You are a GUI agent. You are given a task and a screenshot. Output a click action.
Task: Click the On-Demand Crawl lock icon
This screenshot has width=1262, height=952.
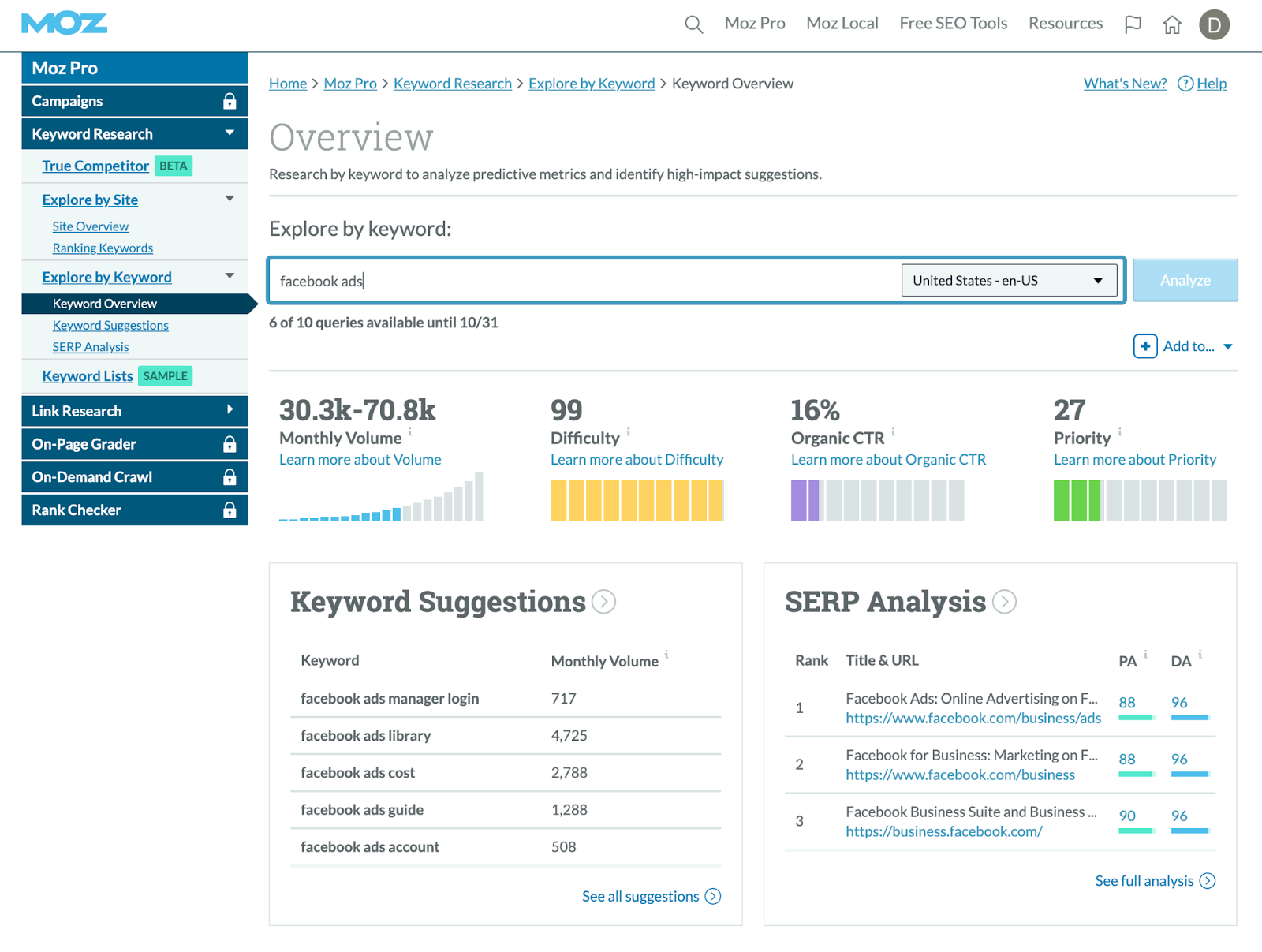(x=230, y=477)
